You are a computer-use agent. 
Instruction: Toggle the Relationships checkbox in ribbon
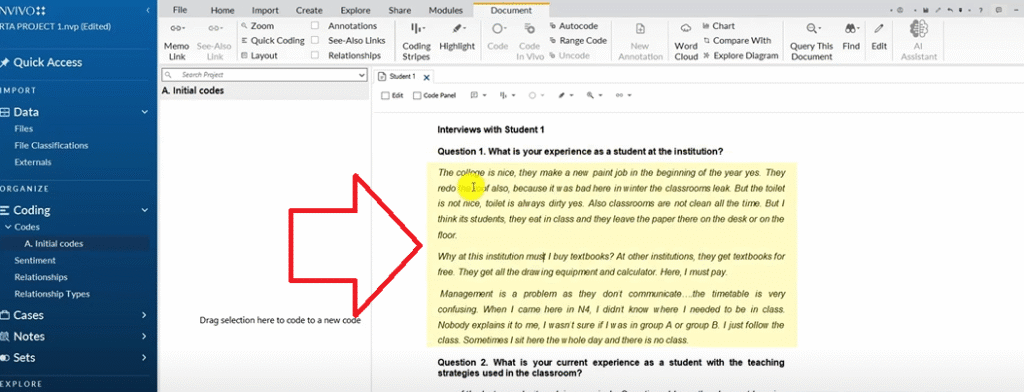[x=315, y=56]
